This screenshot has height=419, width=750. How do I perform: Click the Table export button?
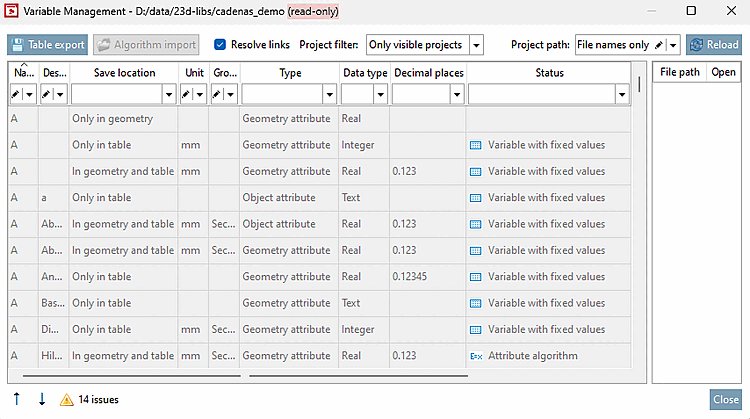47,45
